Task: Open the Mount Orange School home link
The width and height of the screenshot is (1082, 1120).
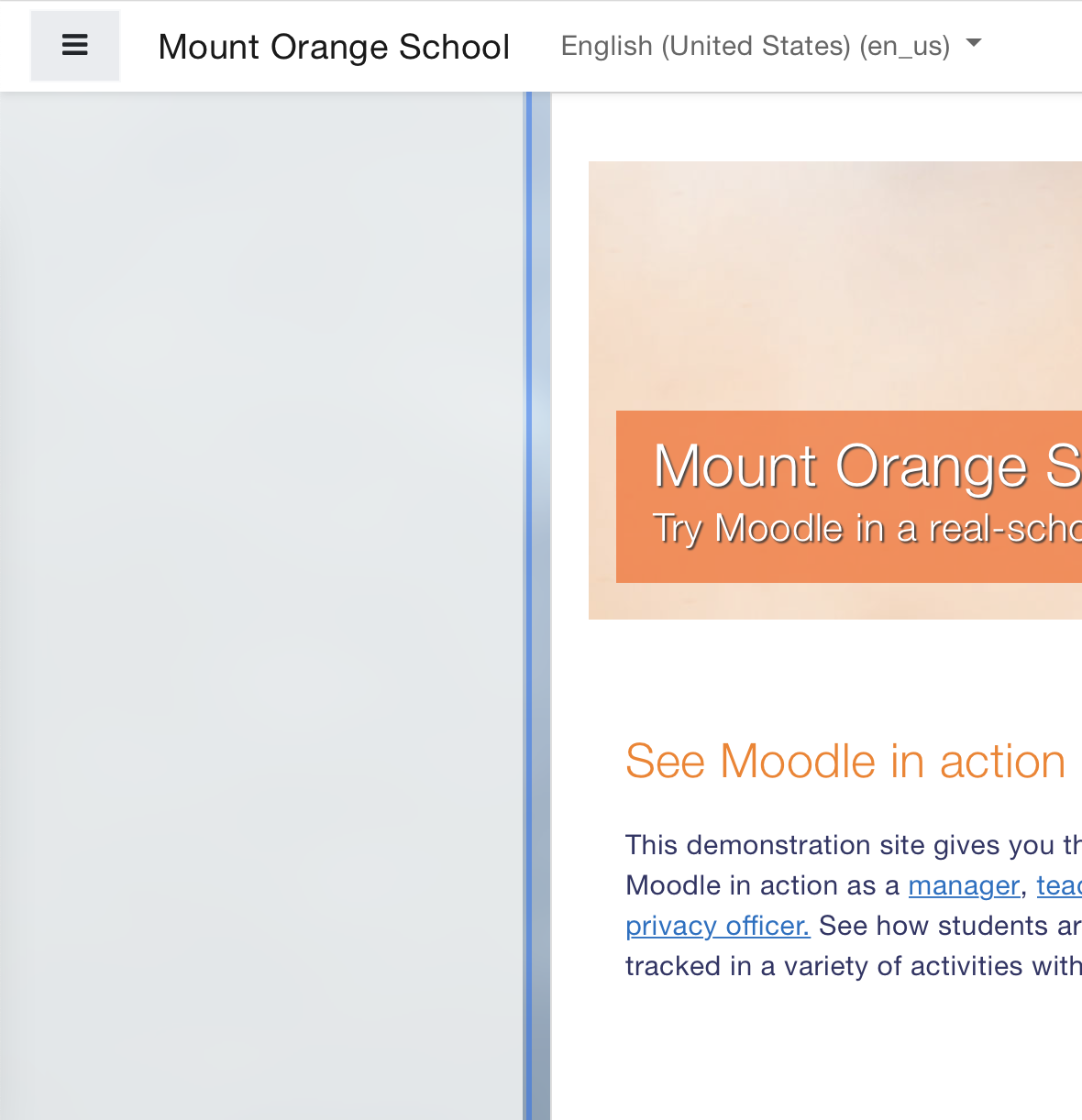Action: [334, 47]
